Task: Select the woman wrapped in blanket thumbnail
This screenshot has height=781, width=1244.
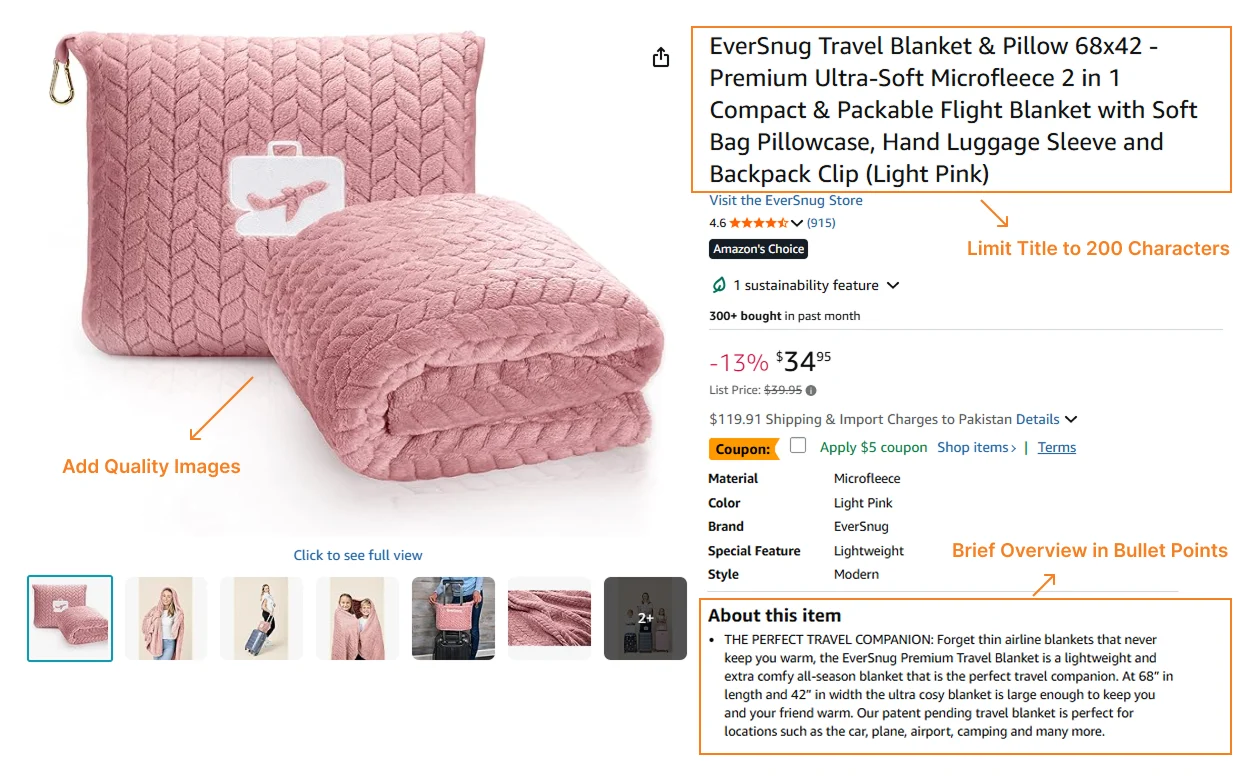Action: click(166, 618)
